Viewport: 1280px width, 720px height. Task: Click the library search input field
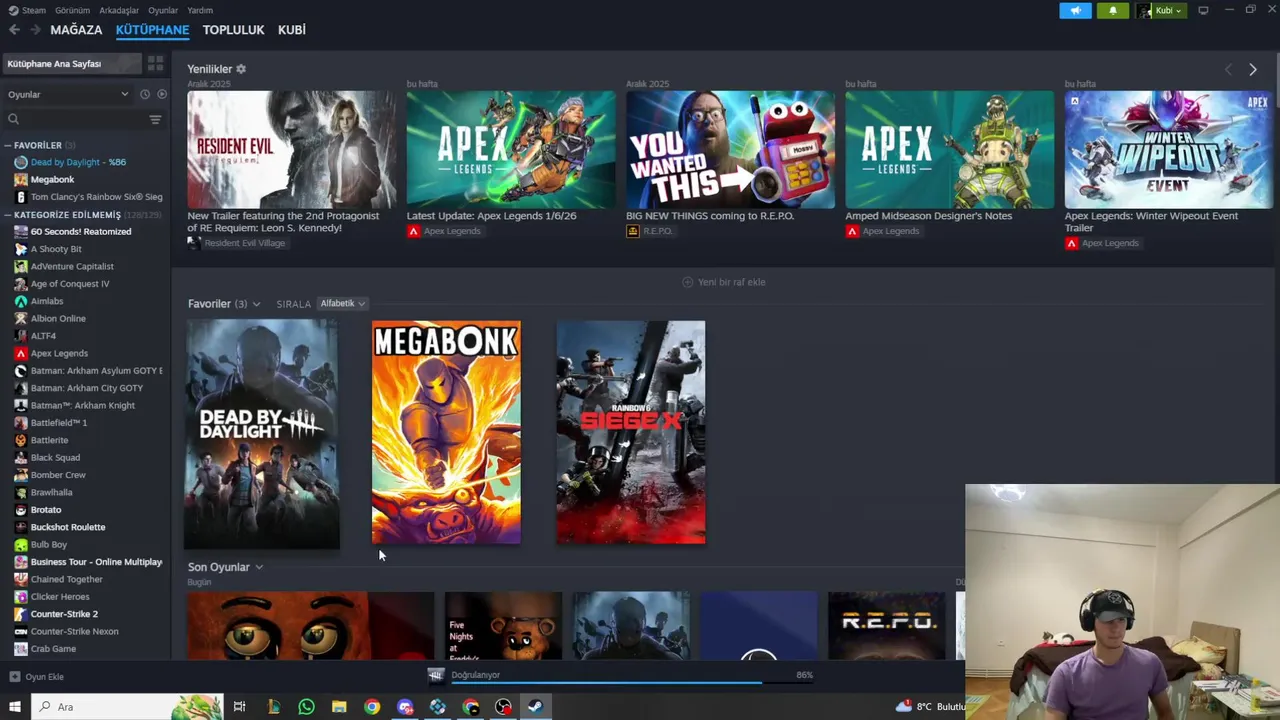[85, 119]
